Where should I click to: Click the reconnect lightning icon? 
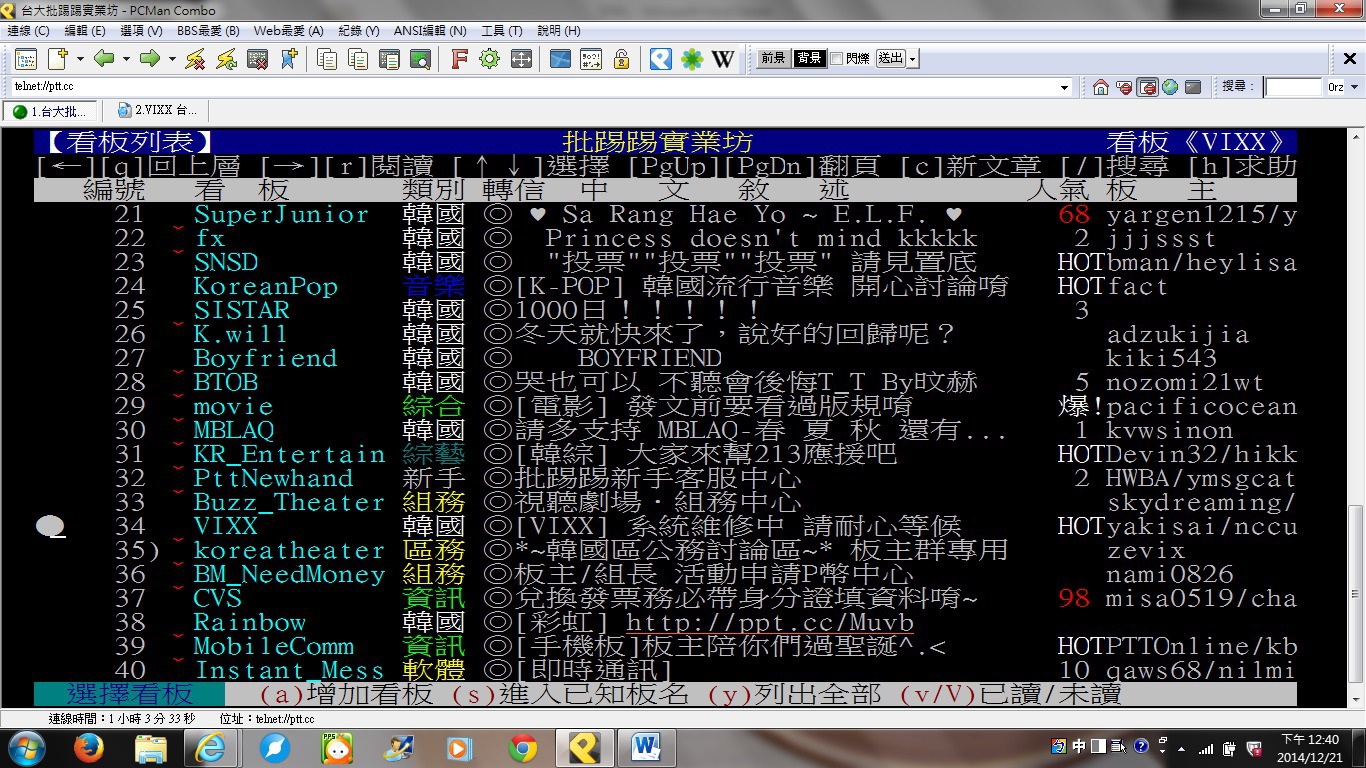227,59
